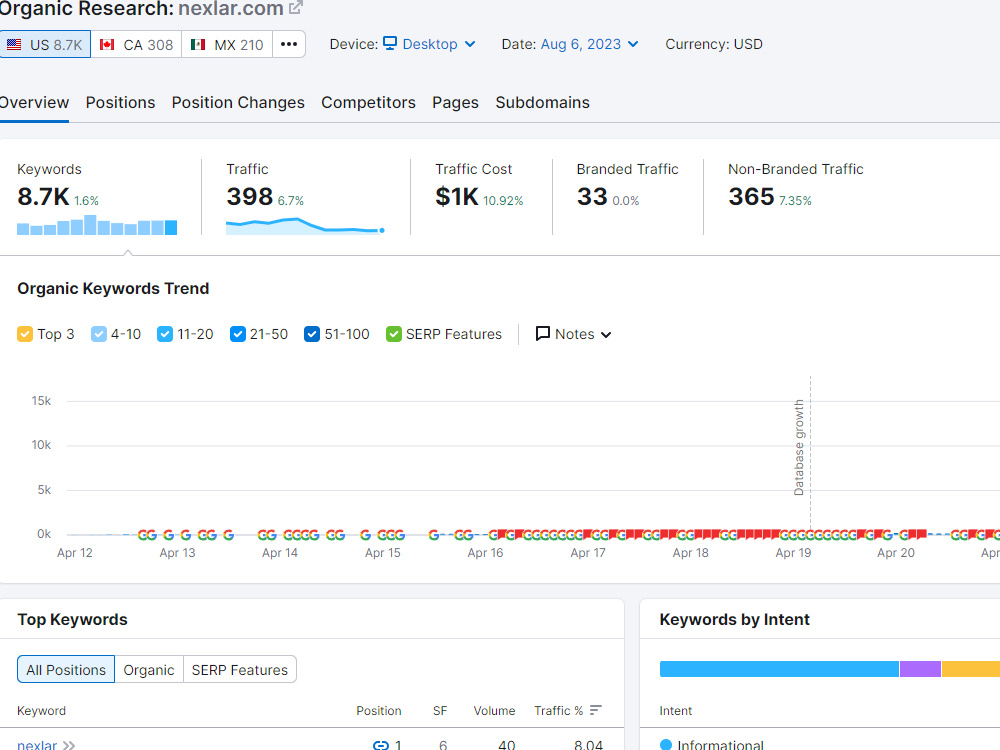This screenshot has width=1000, height=750.
Task: Open the Device Desktop dropdown
Action: pyautogui.click(x=429, y=44)
